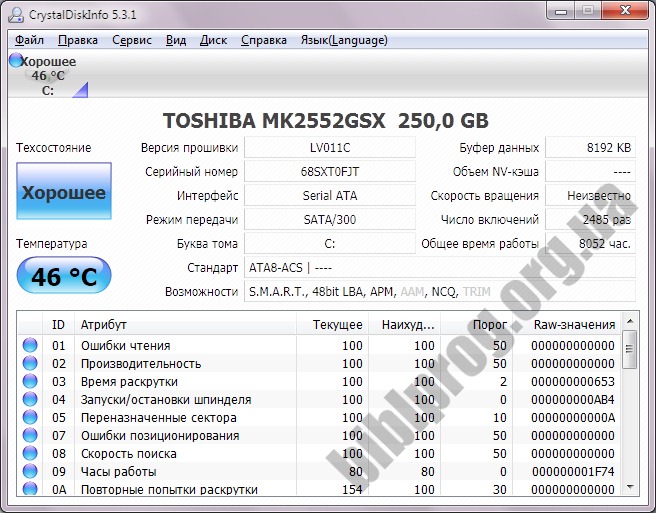Click the Атрибут column header
This screenshot has height=513, width=656.
click(185, 324)
